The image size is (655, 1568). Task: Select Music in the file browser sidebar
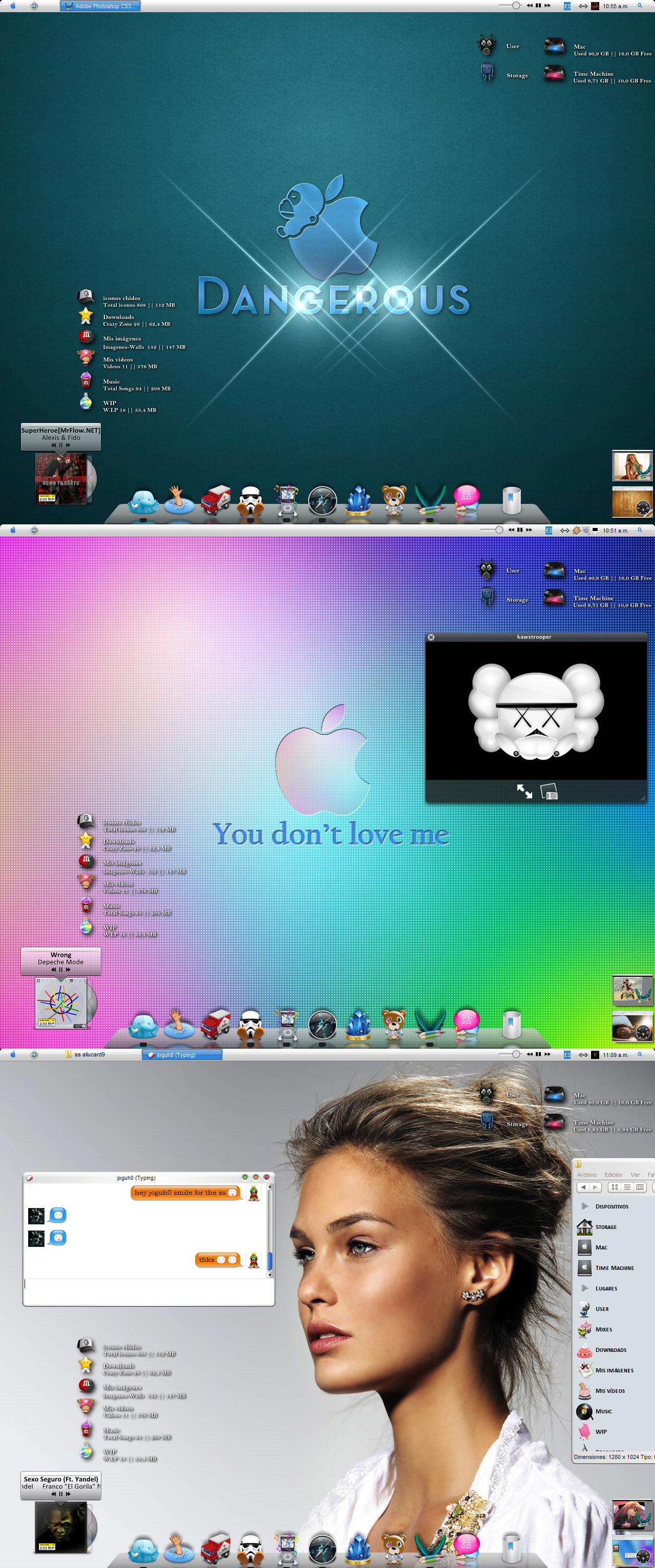click(x=595, y=1411)
